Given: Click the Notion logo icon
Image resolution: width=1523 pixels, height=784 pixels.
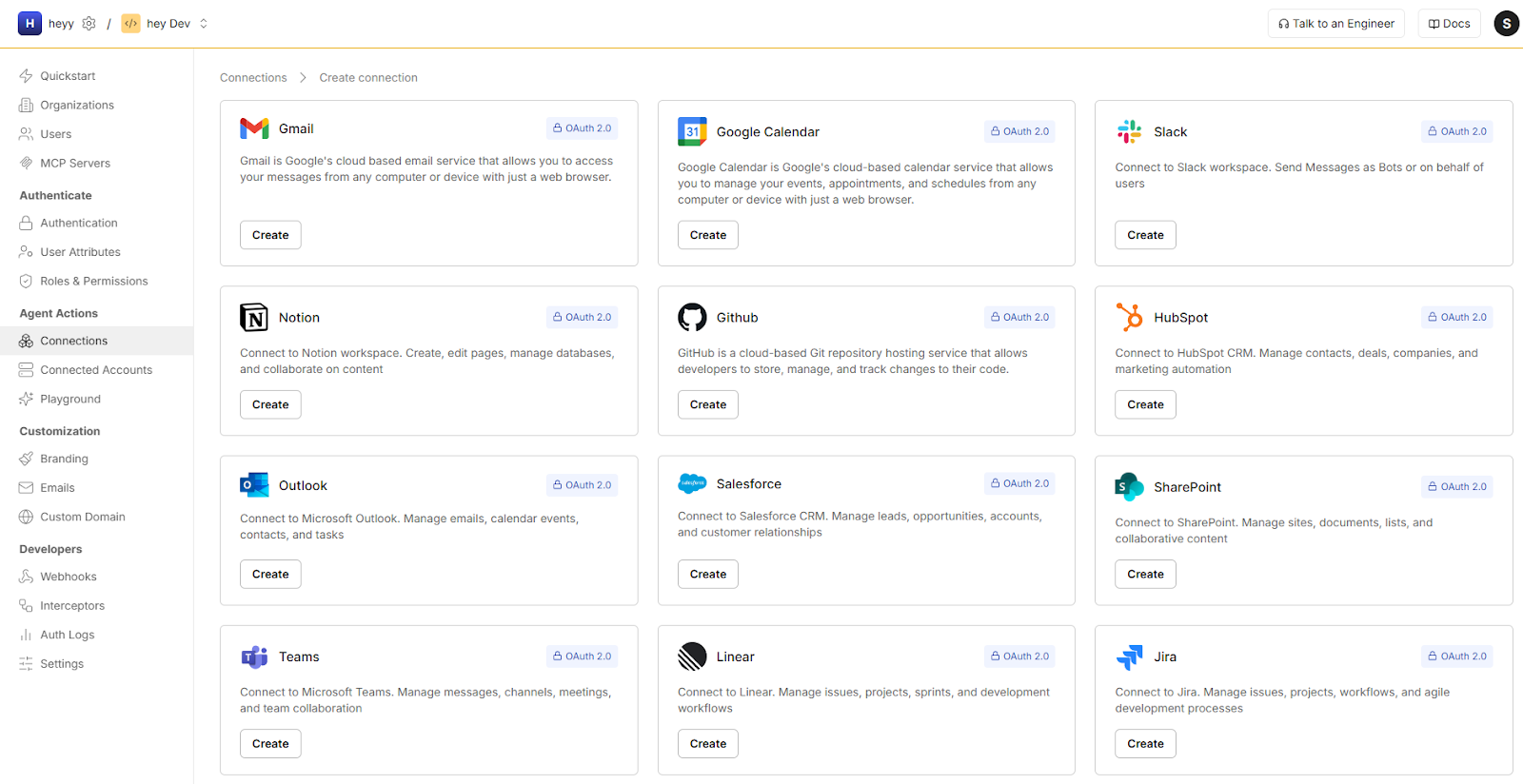Looking at the screenshot, I should click(254, 317).
